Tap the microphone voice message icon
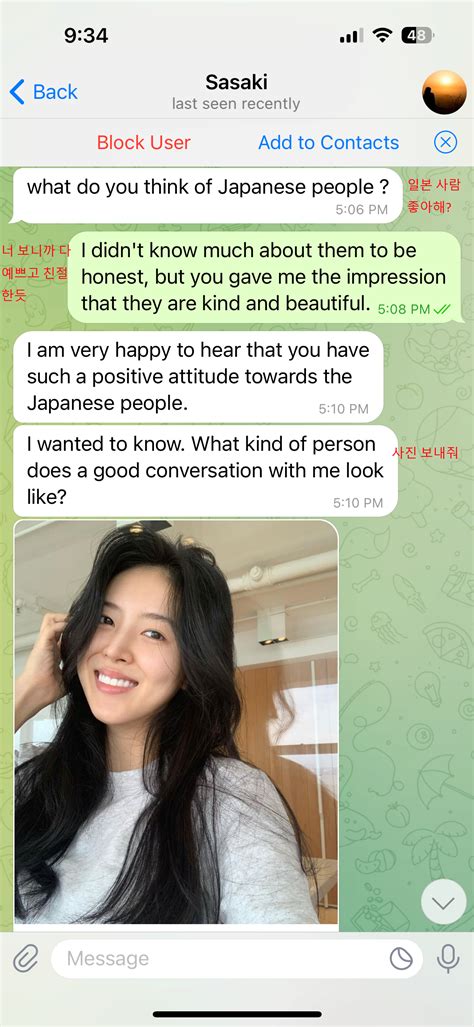The height and width of the screenshot is (1027, 474). [448, 959]
